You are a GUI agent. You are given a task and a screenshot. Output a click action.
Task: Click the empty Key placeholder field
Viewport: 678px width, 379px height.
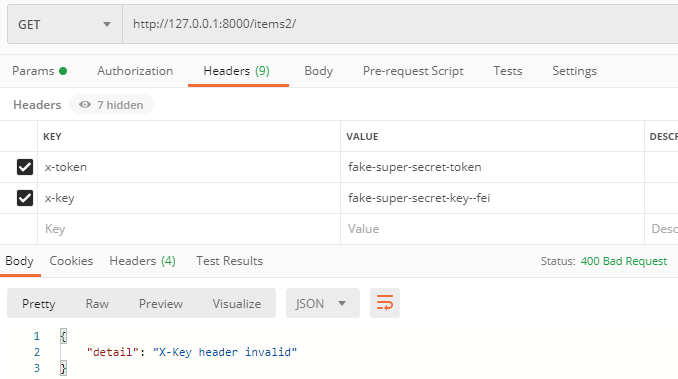(189, 229)
